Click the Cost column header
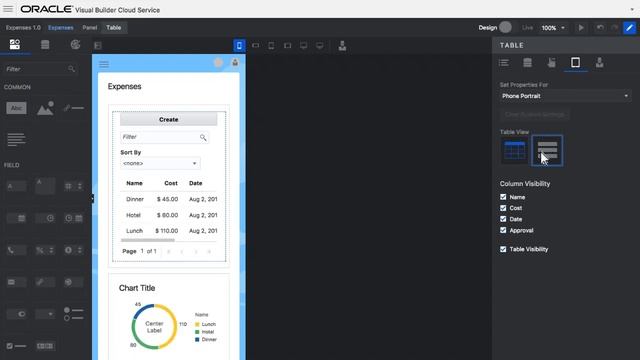Screen dimensions: 640x360 [171, 183]
